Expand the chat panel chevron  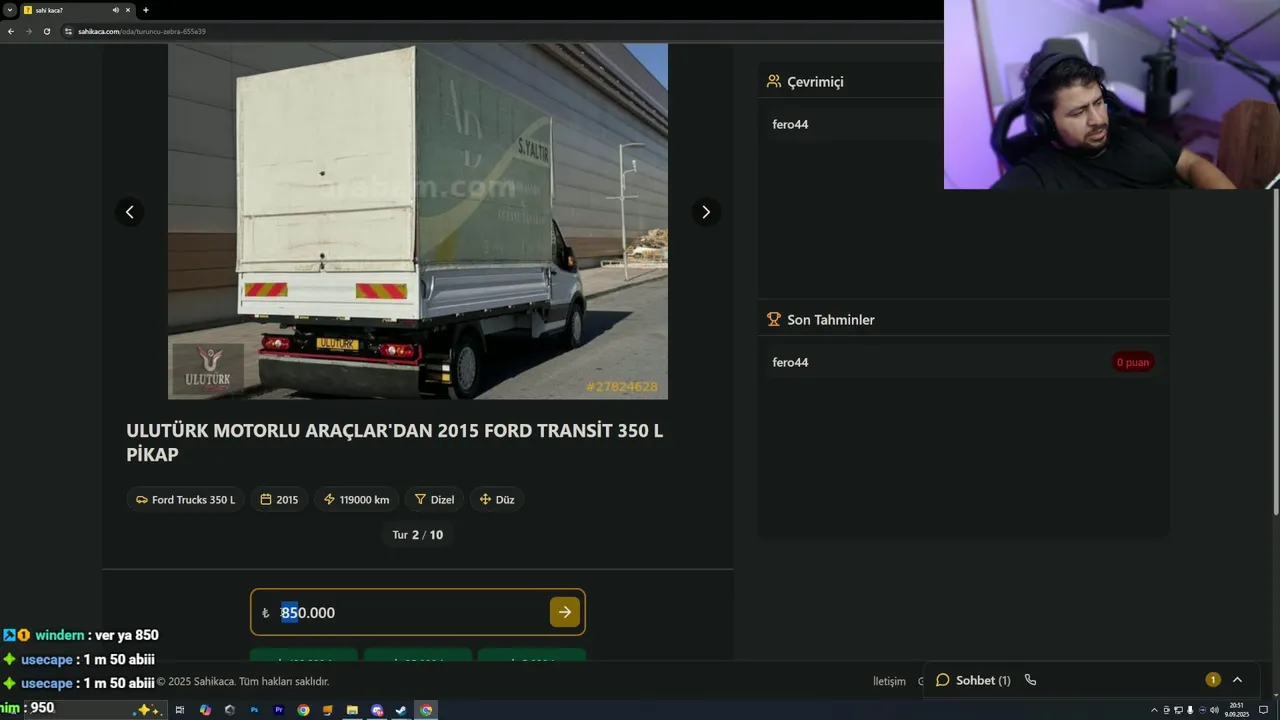tap(1237, 680)
